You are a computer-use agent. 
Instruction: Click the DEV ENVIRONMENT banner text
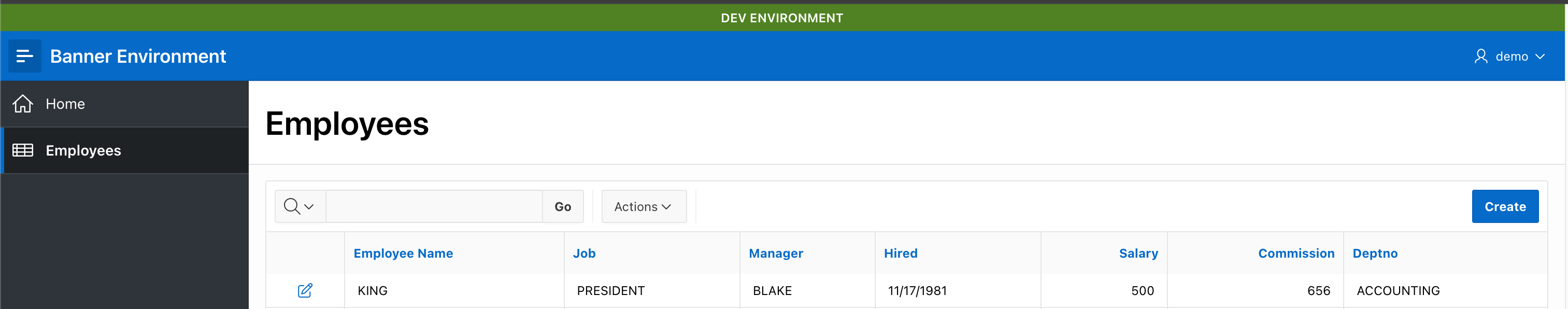coord(781,18)
